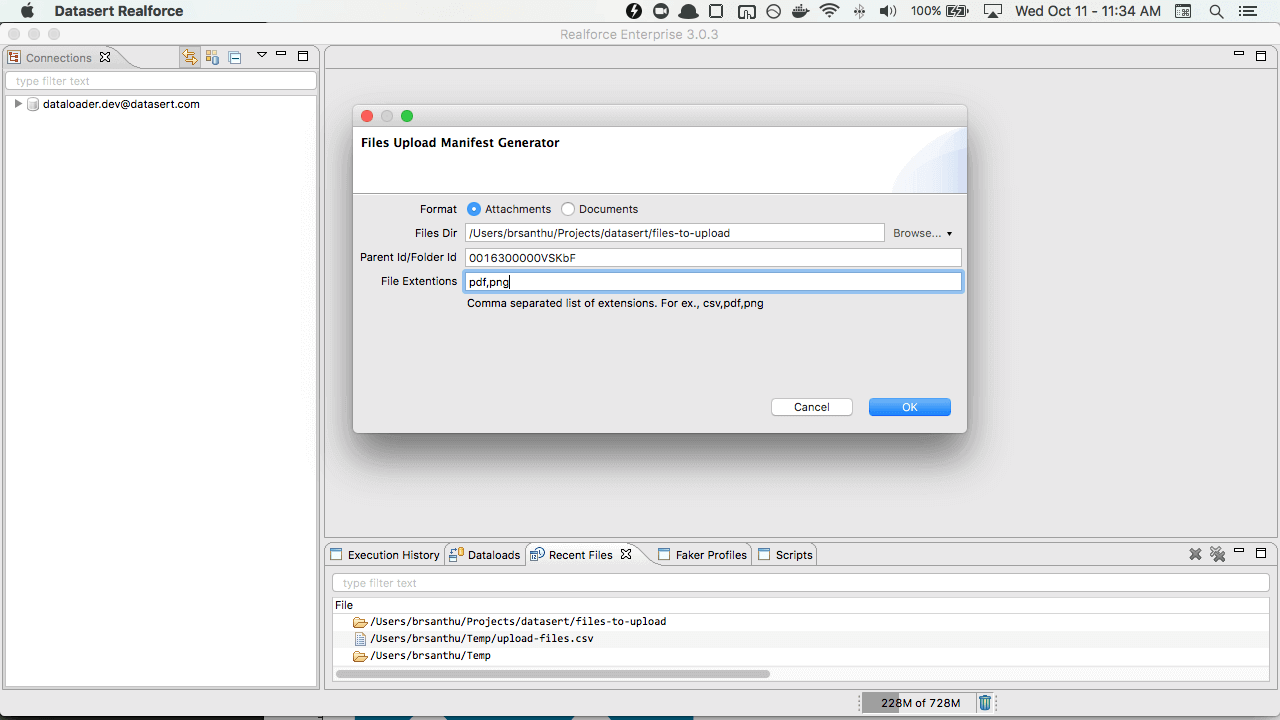Viewport: 1280px width, 720px height.
Task: Click the battery 100% indicator
Action: (x=939, y=11)
